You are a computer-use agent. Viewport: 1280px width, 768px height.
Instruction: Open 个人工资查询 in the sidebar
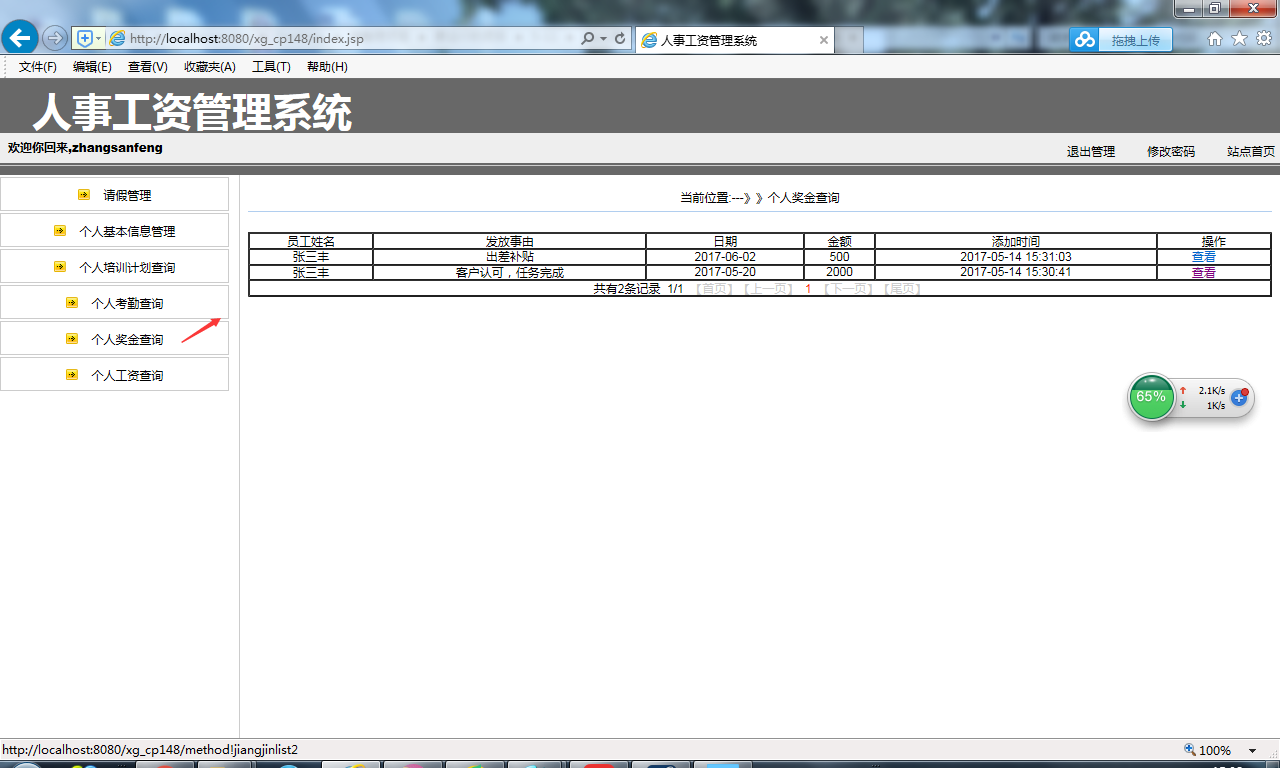click(x=127, y=376)
